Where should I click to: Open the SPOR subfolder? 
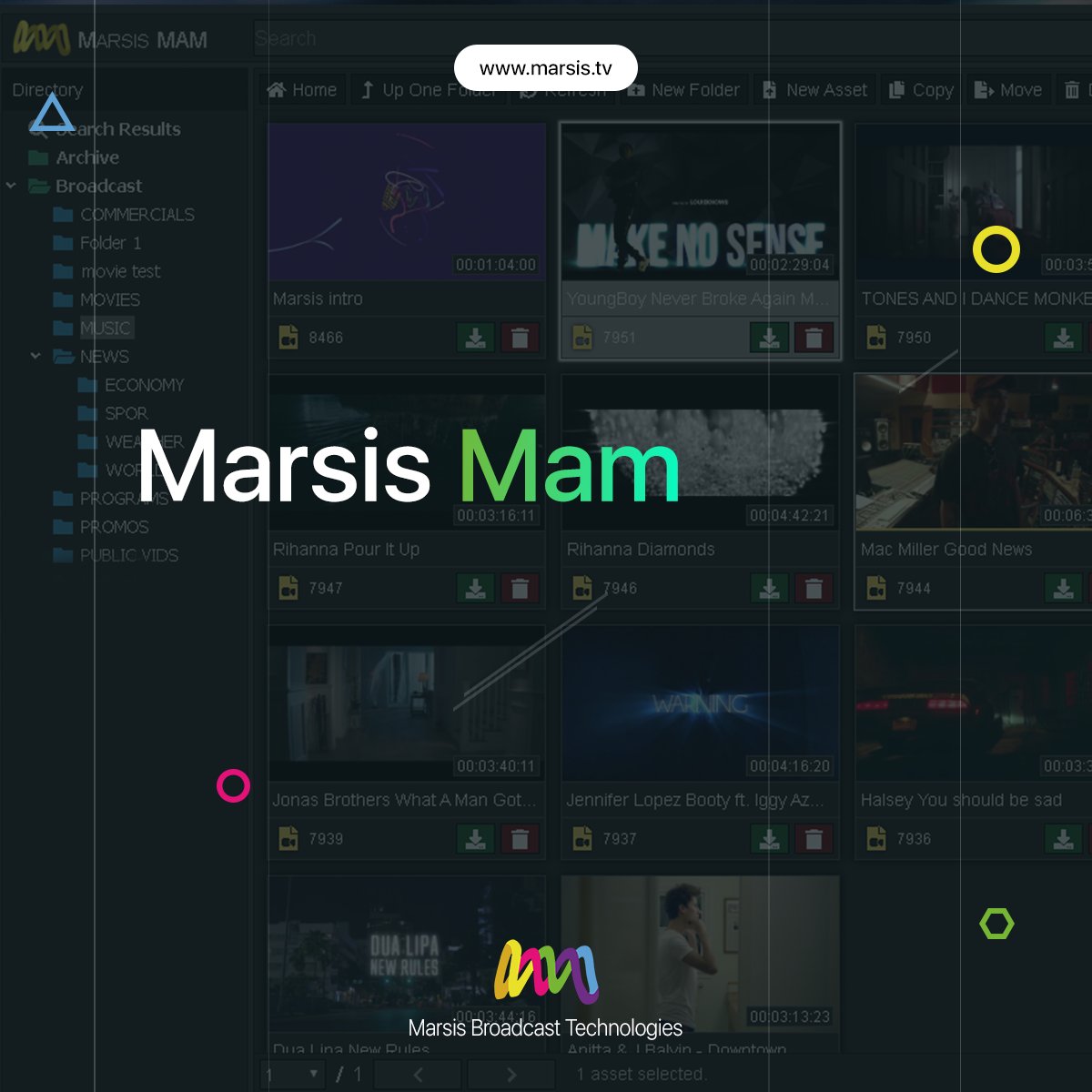coord(126,413)
